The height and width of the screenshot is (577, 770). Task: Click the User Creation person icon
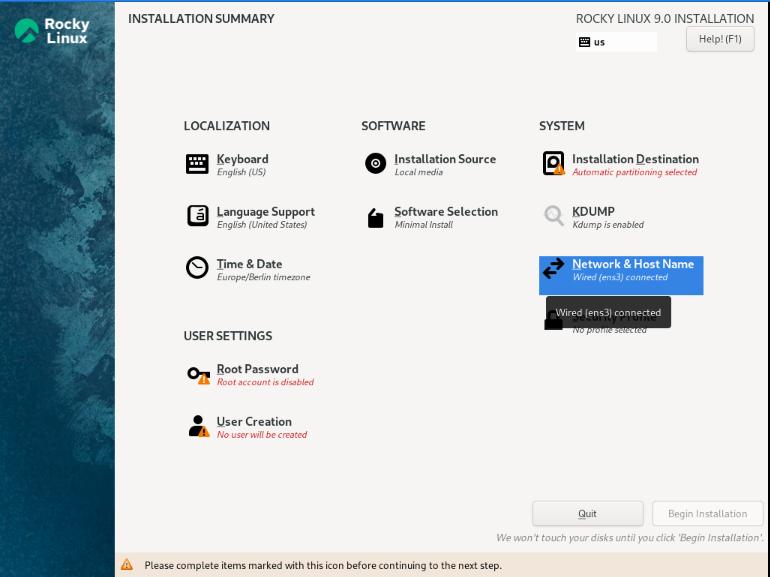pos(198,426)
